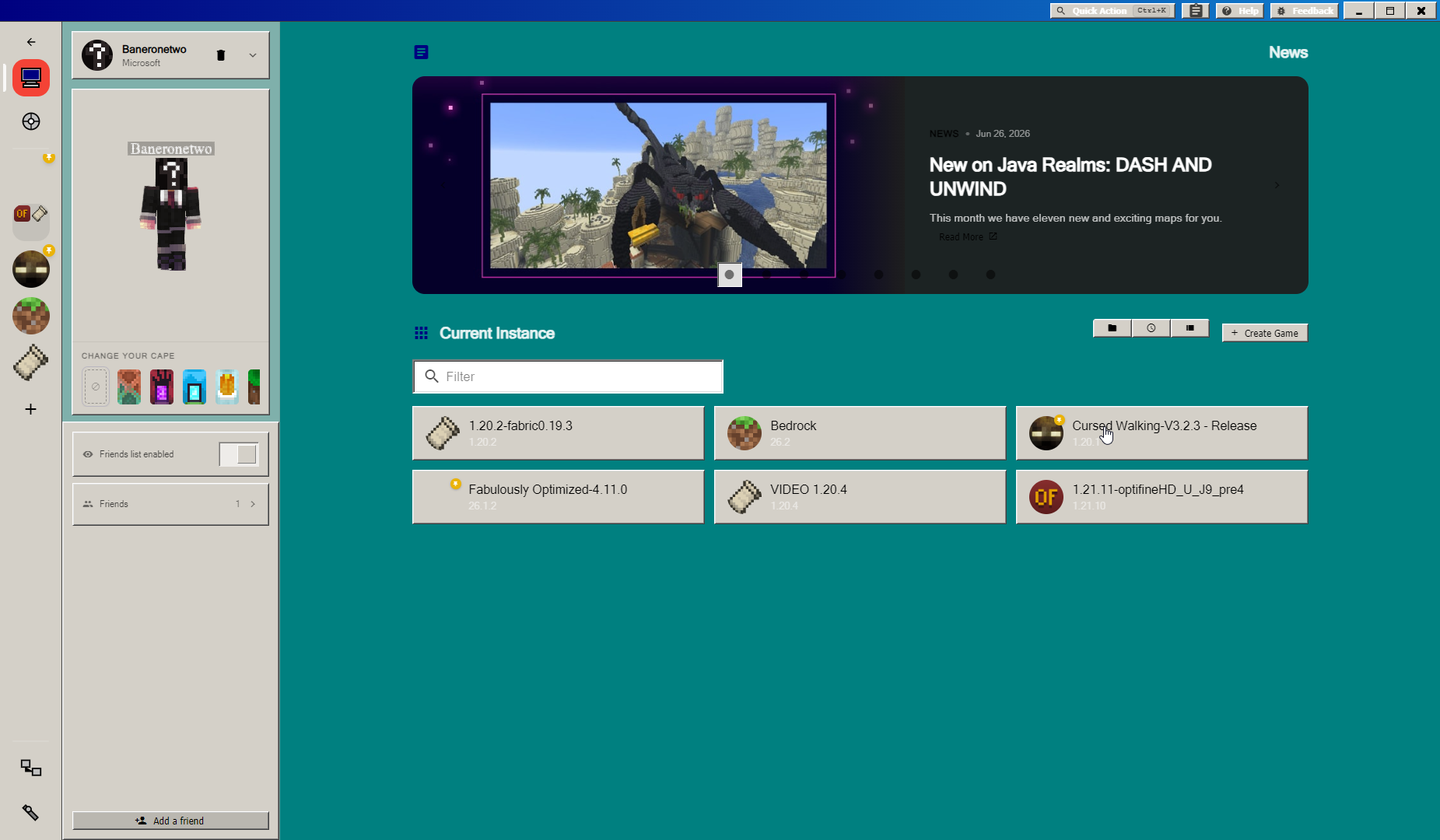Image resolution: width=1440 pixels, height=840 pixels.
Task: Click the Cursed Walking-V3.2.3 - Release name
Action: coord(1164,425)
